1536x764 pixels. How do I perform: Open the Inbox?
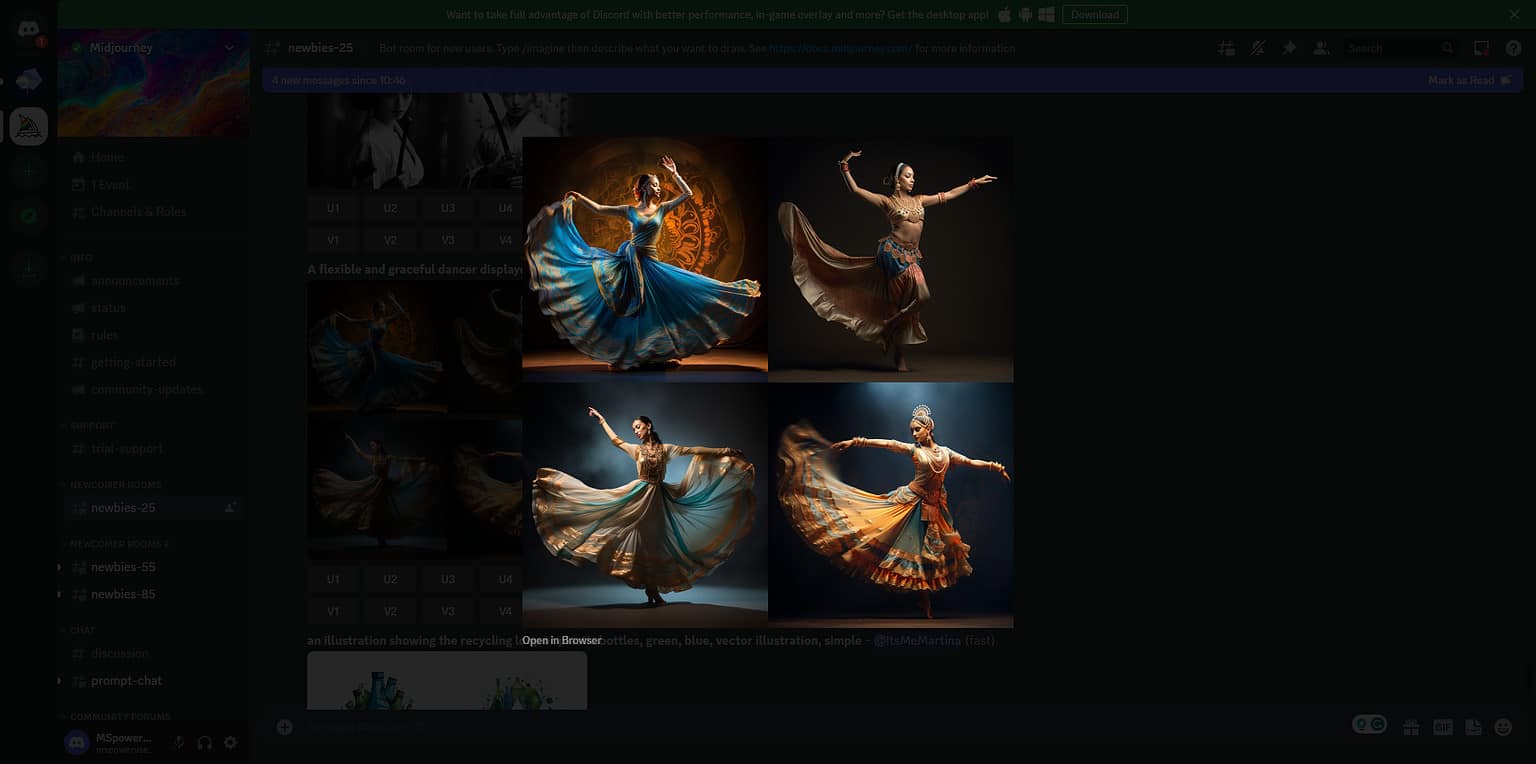point(1481,47)
